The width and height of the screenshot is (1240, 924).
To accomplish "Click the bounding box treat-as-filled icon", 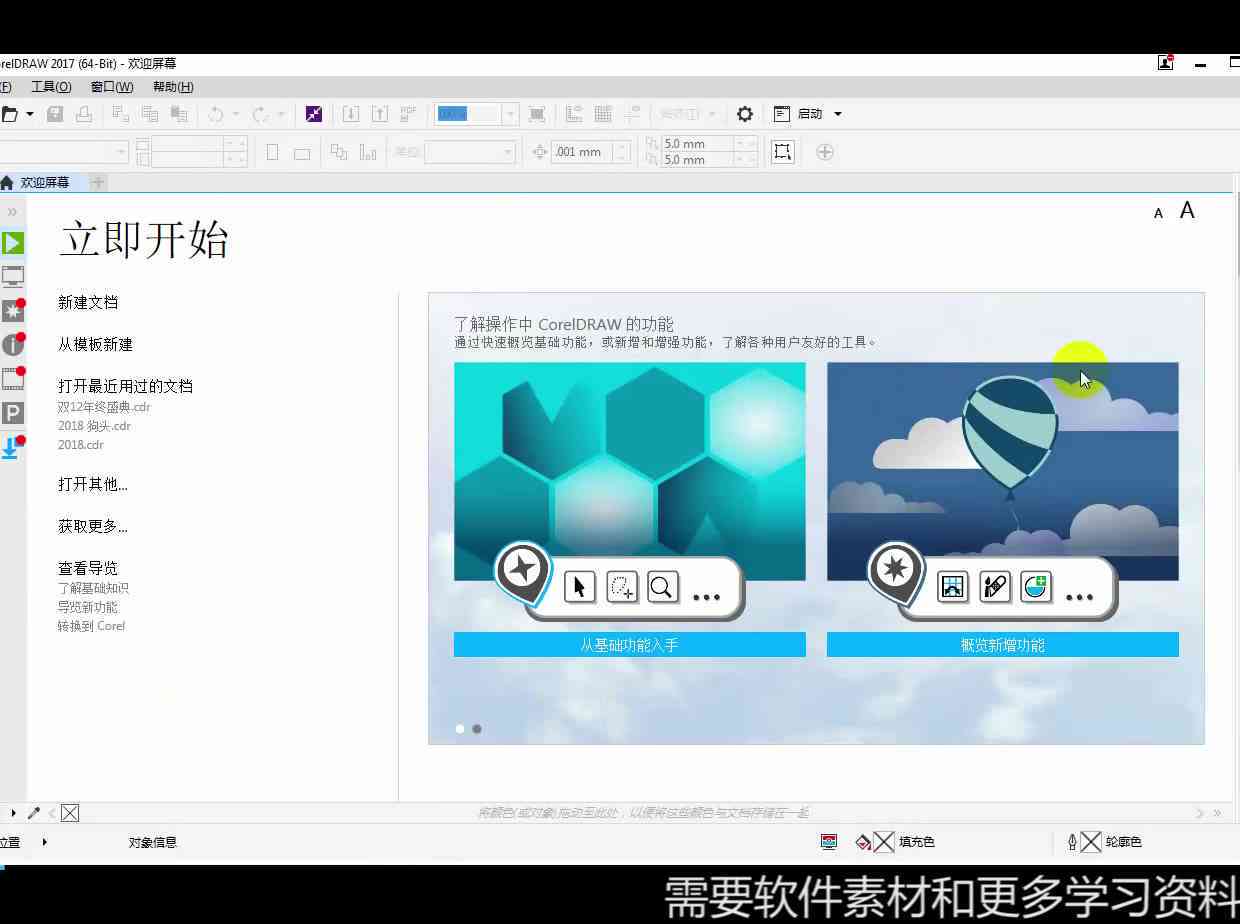I will click(782, 152).
